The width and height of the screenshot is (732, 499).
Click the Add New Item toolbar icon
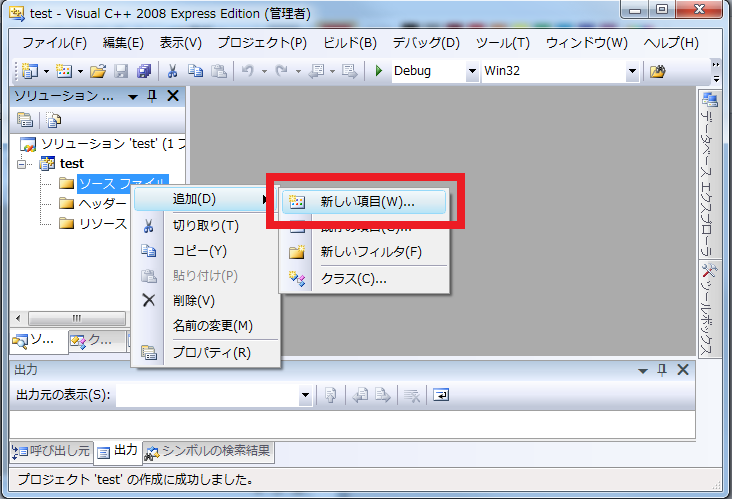[64, 71]
